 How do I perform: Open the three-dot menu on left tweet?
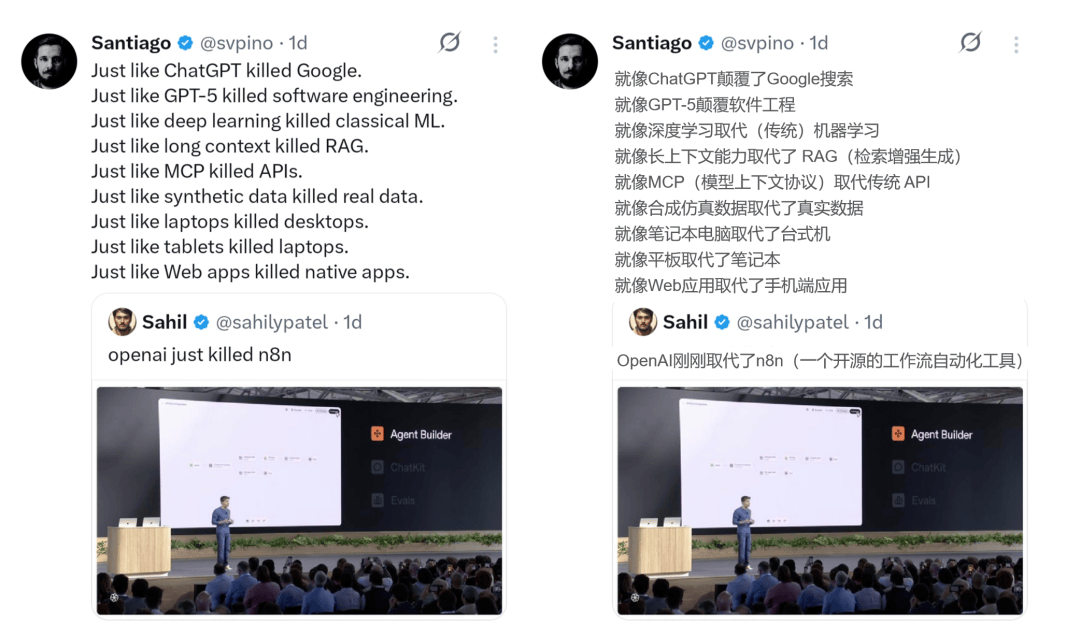(x=495, y=45)
